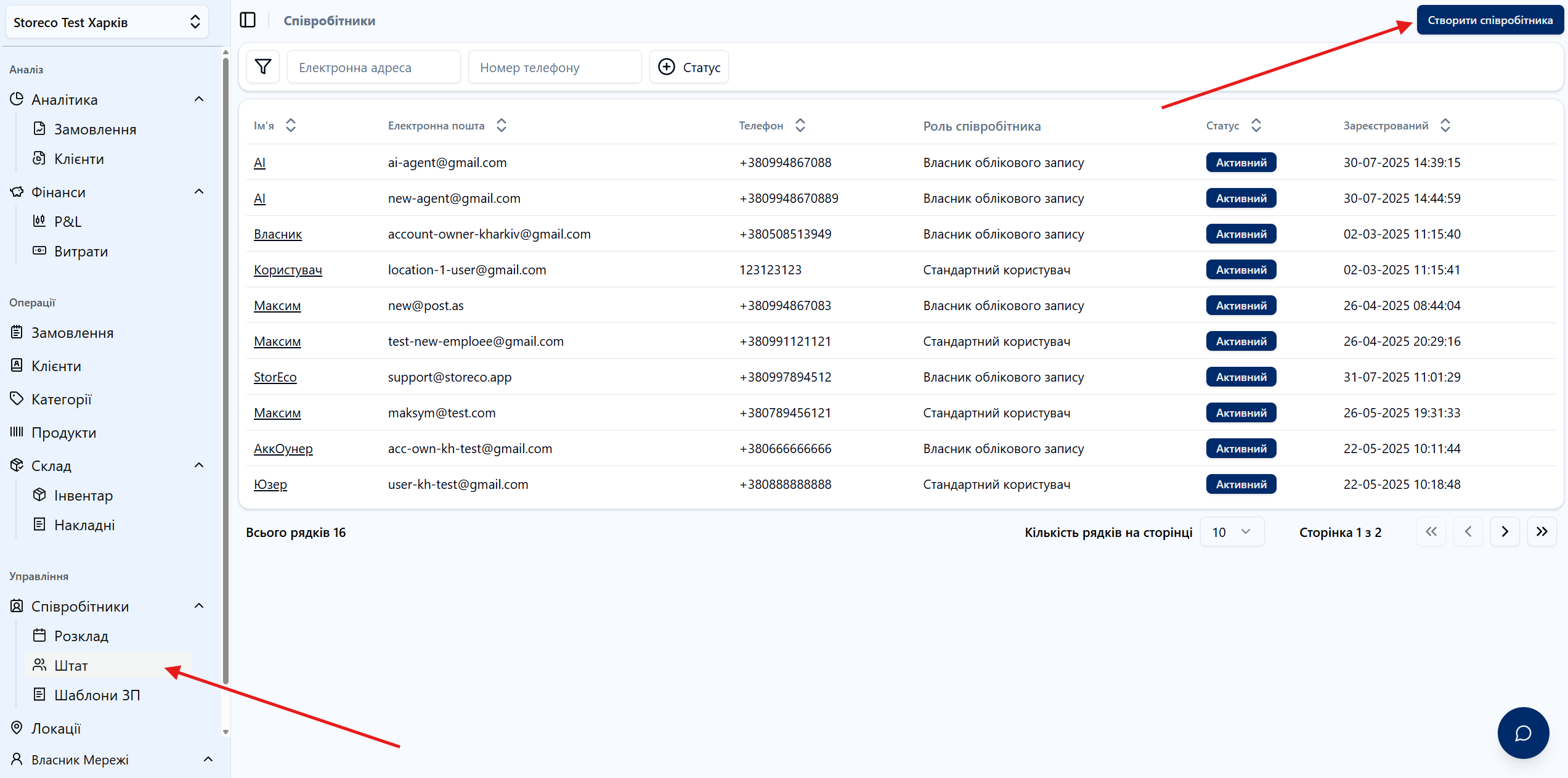Sort by Електронна пошта column
1568x778 pixels.
pos(502,125)
